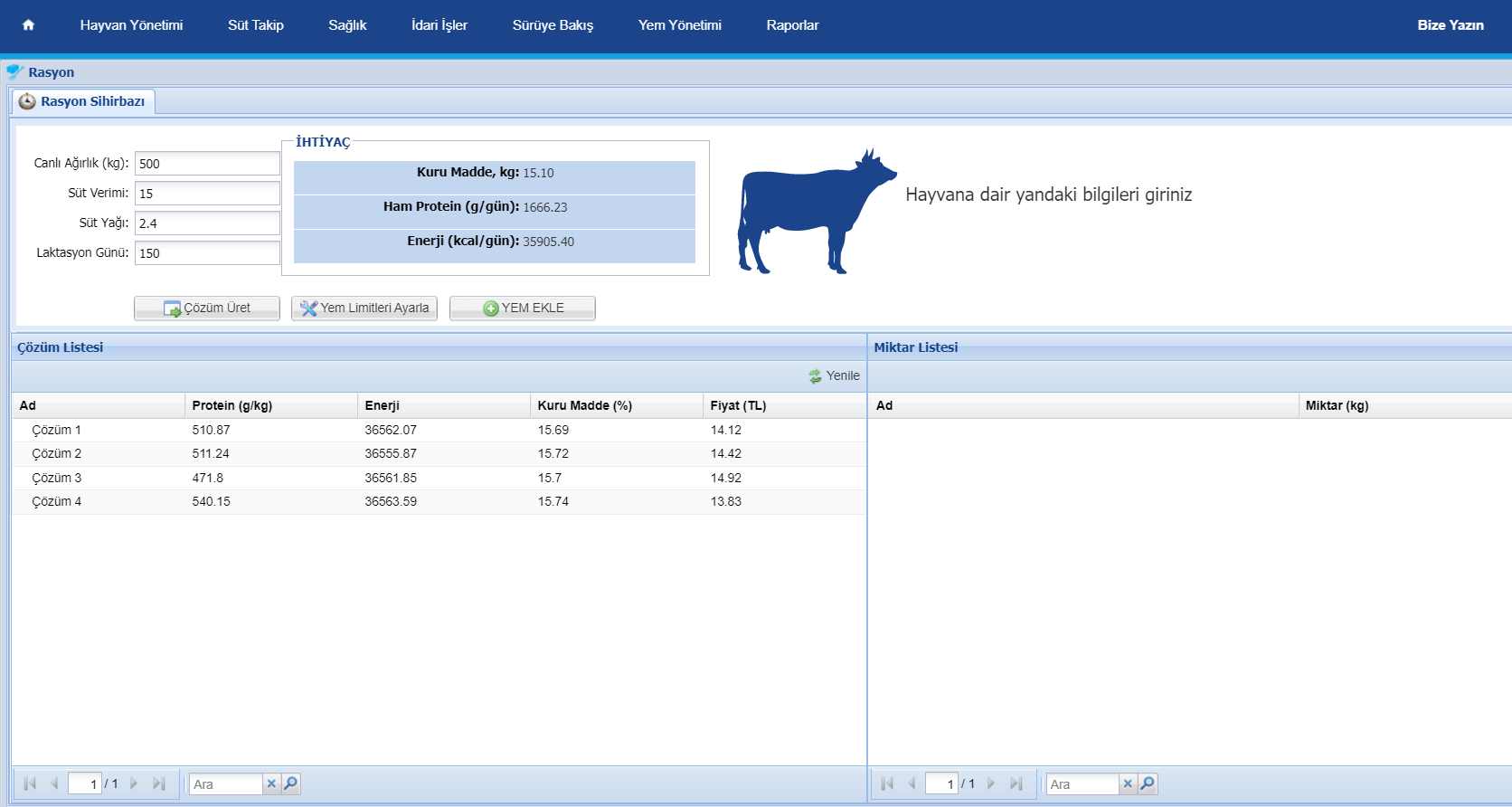Click price value 13.83

point(726,502)
